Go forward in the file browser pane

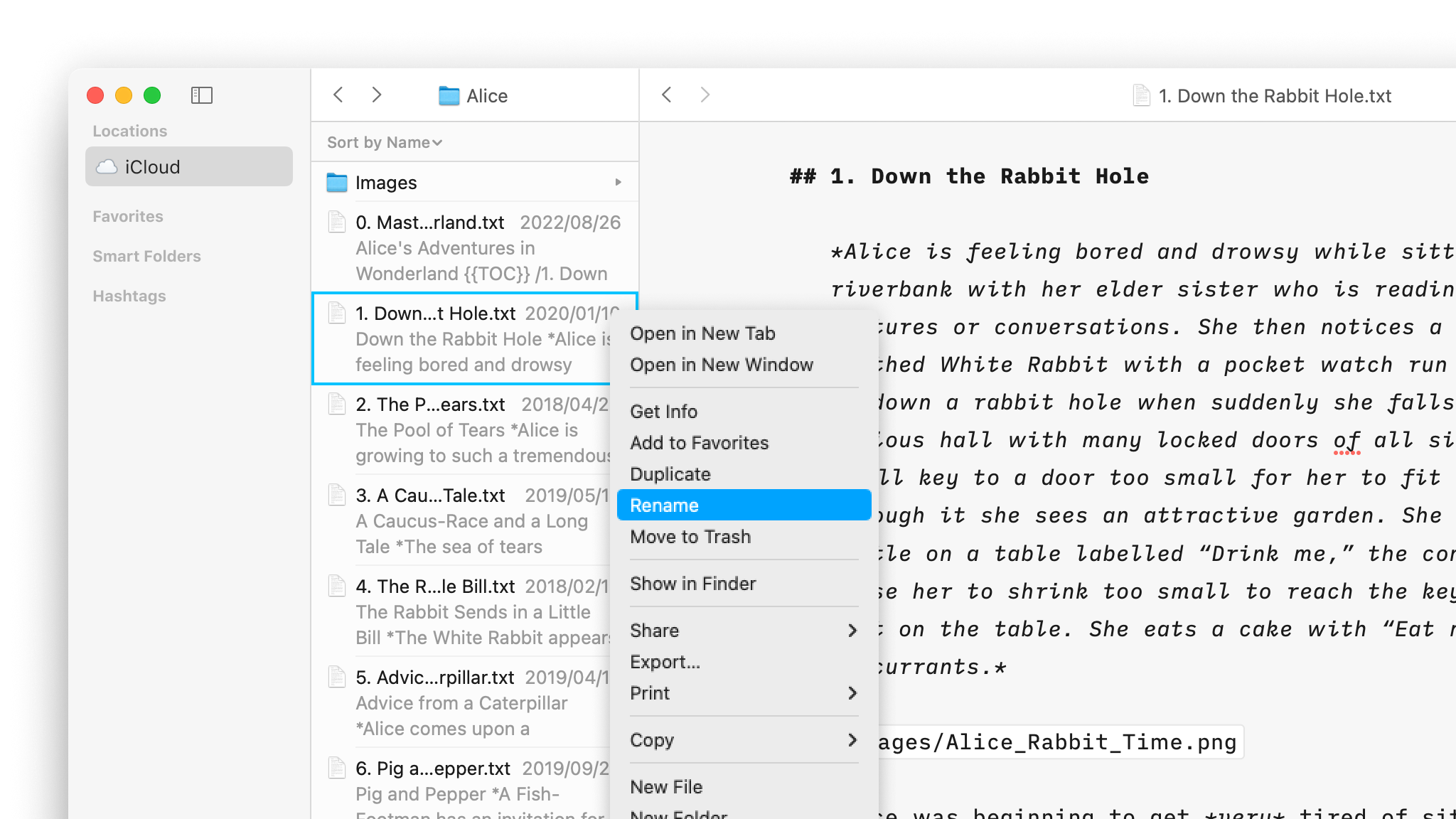point(377,95)
